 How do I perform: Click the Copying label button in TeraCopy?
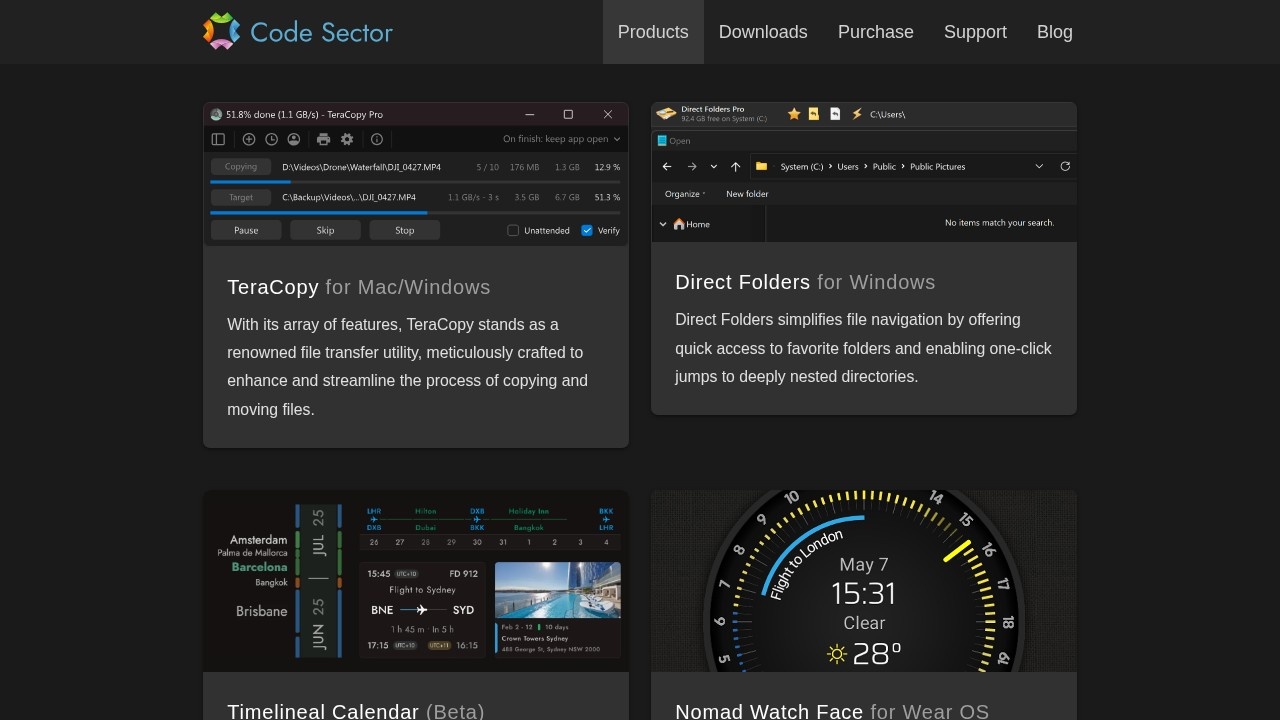click(x=241, y=167)
